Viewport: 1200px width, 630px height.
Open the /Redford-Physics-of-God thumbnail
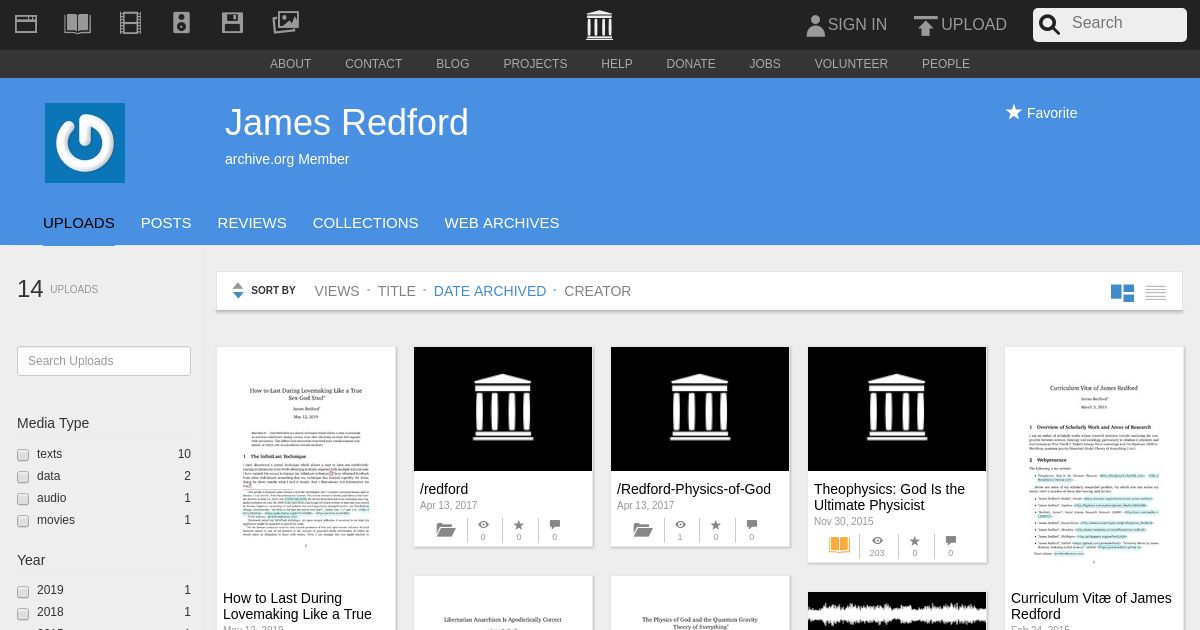click(x=700, y=409)
